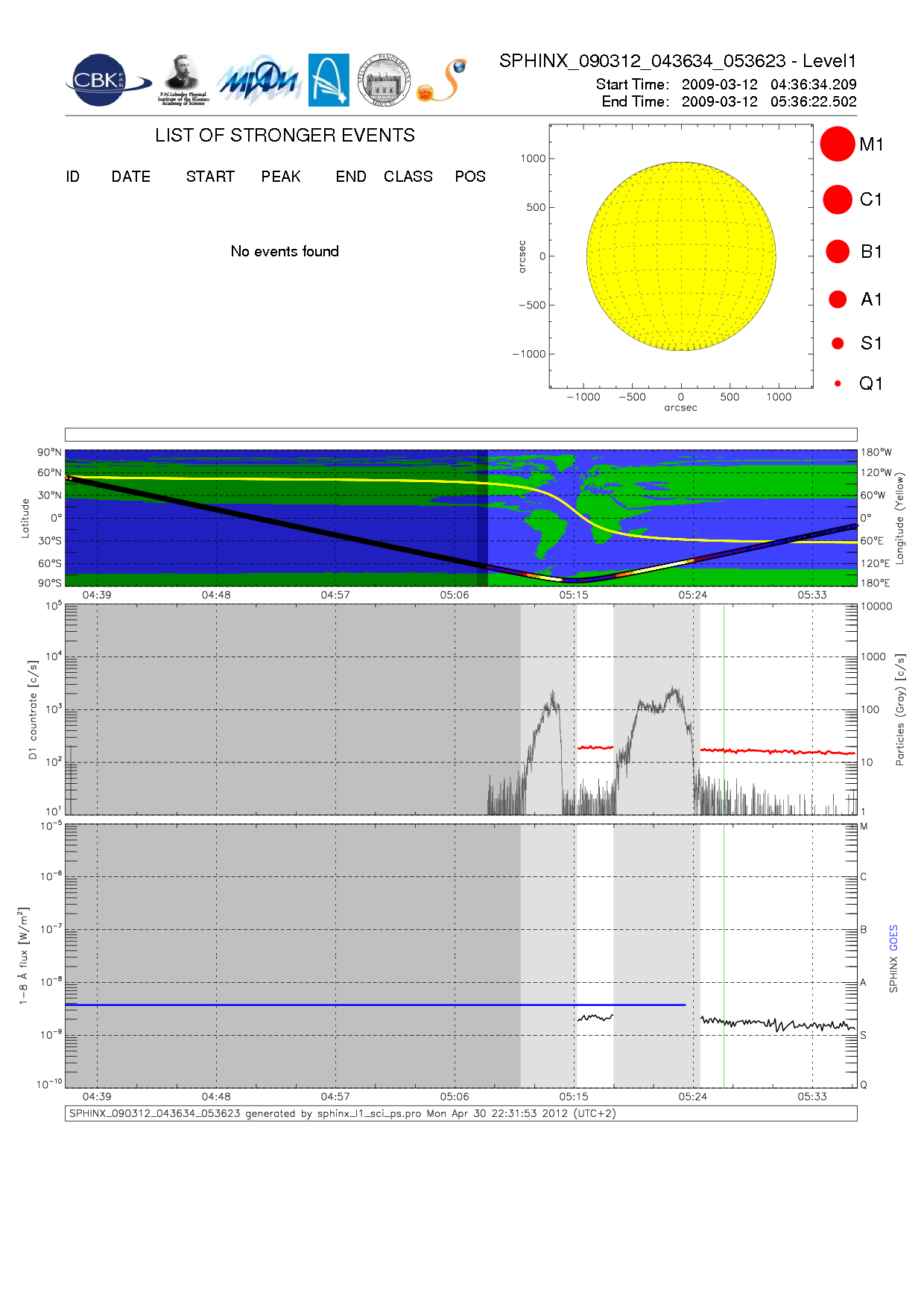Click the blue GOES axis label

[893, 937]
